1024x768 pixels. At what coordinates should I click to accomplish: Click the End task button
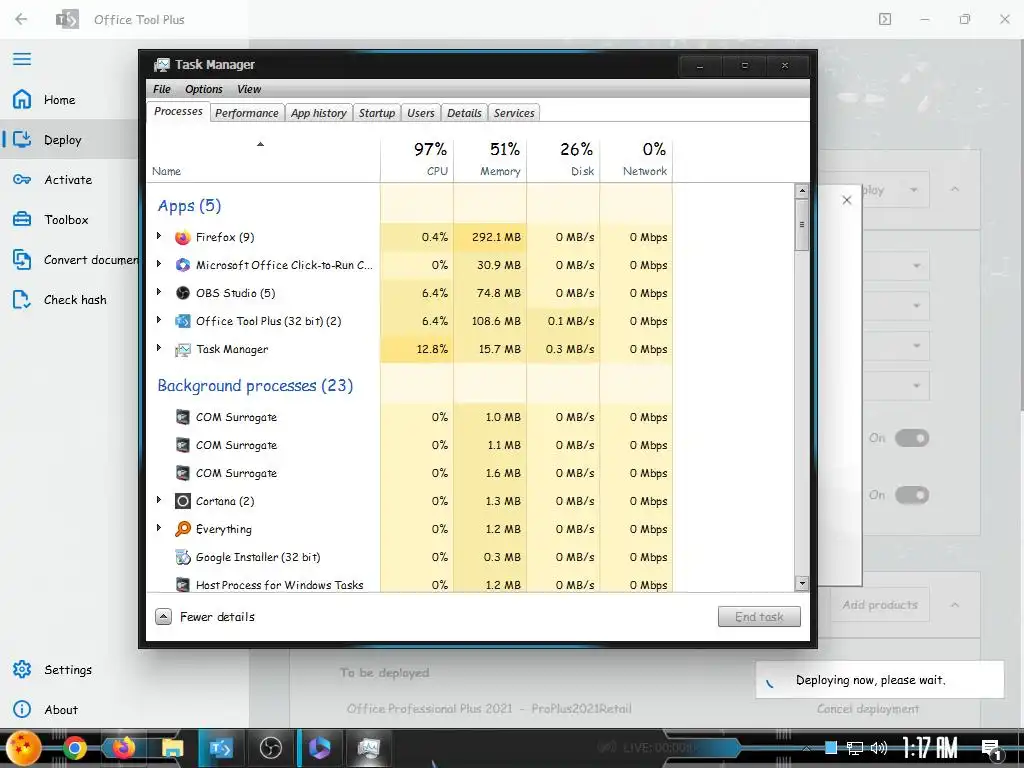point(759,616)
